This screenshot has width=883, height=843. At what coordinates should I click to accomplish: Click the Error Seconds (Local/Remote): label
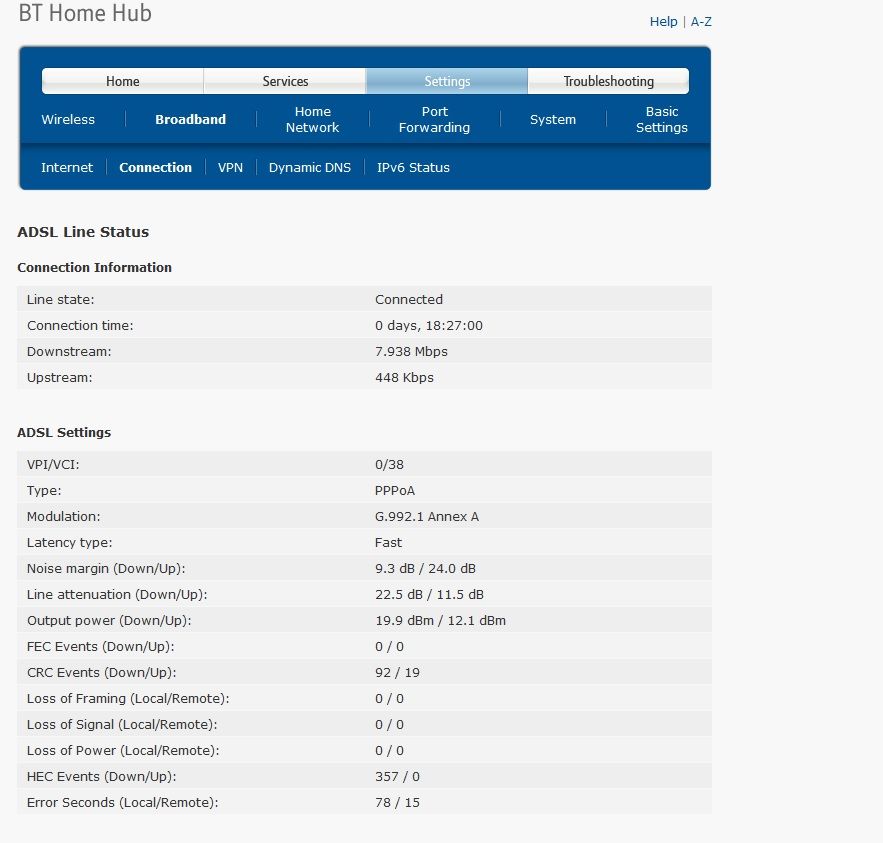coord(123,802)
